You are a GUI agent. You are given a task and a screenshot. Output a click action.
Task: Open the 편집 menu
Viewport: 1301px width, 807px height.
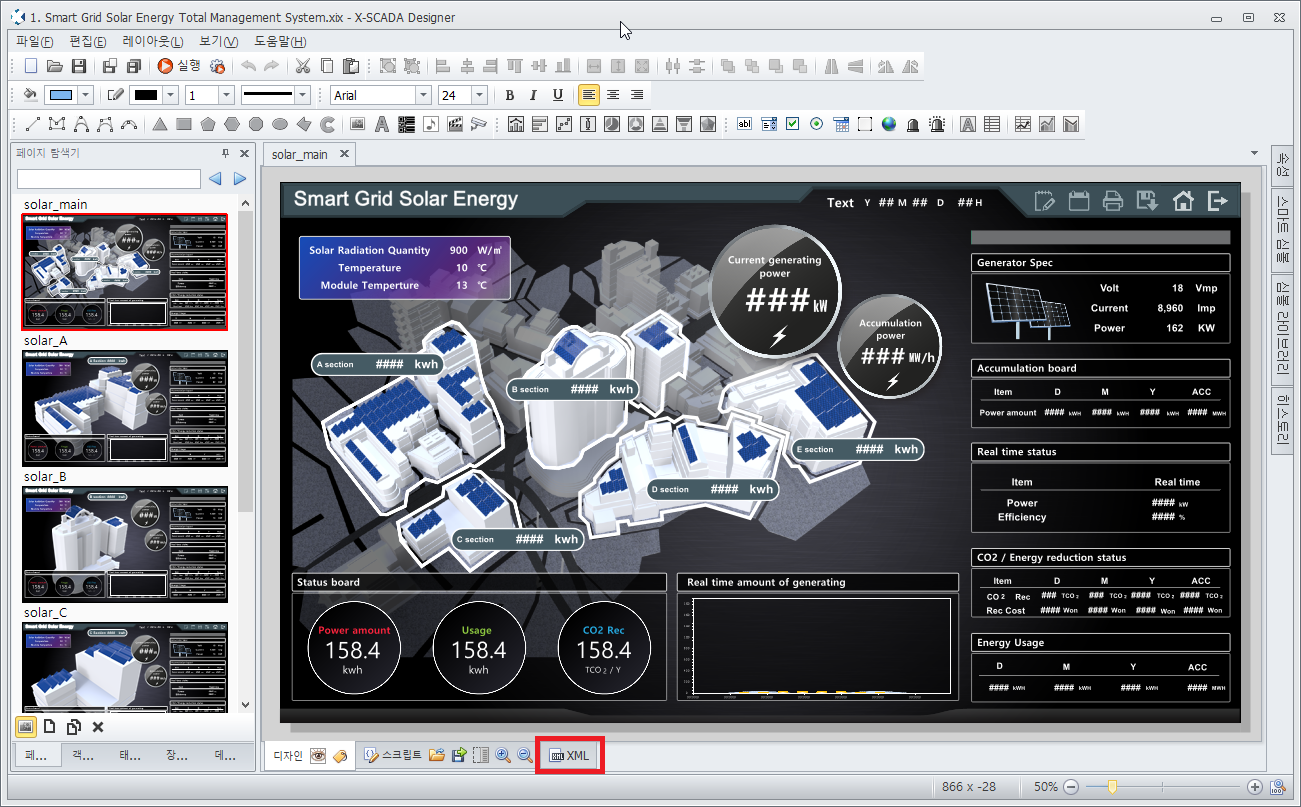point(88,41)
